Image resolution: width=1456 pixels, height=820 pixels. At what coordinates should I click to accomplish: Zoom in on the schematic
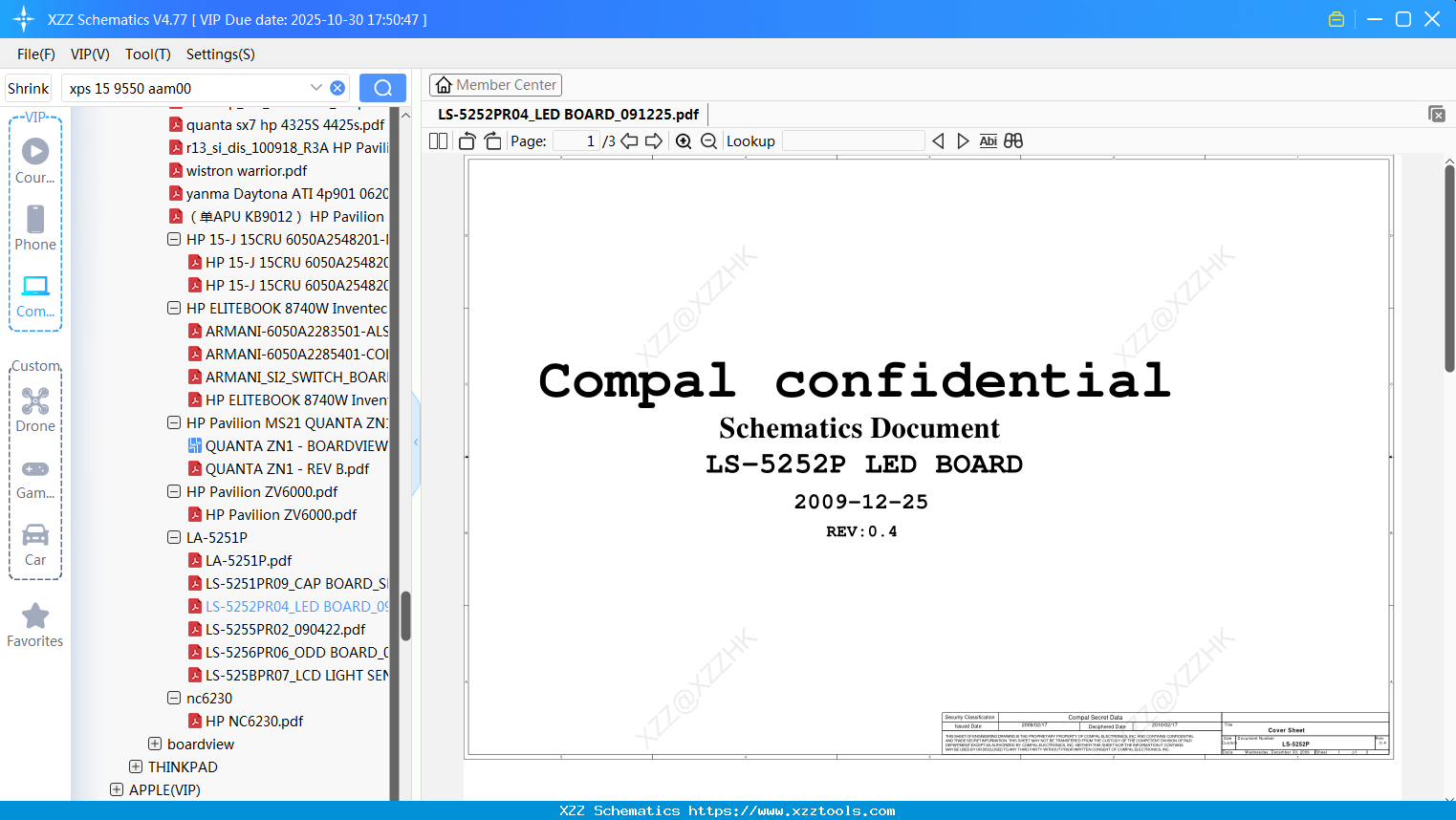tap(684, 140)
